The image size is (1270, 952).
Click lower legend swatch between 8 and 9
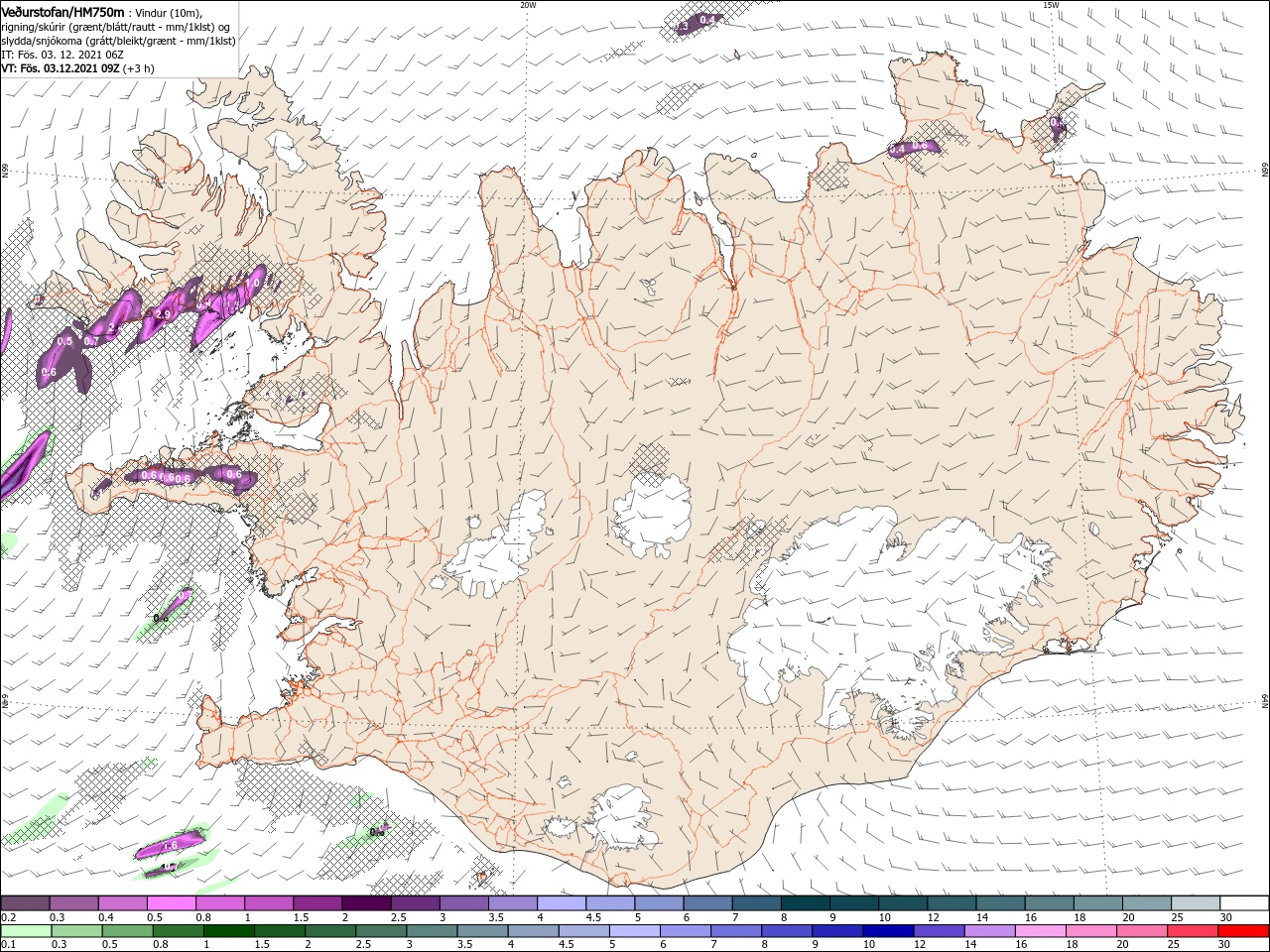tap(786, 931)
